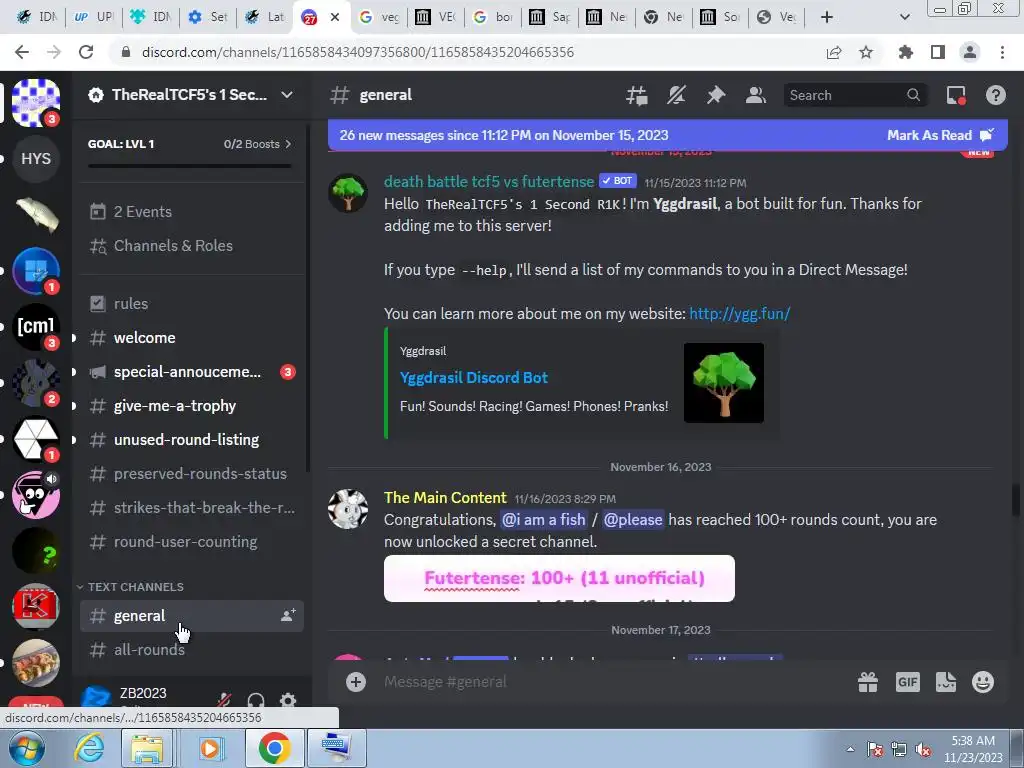Select the sushi food server icon

pyautogui.click(x=36, y=663)
